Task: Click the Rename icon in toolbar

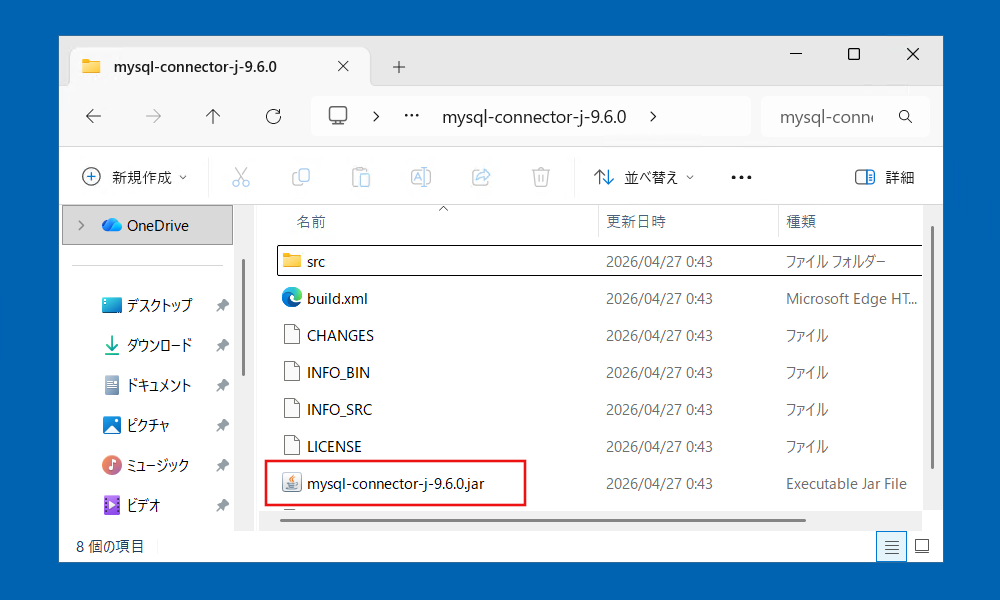Action: point(421,177)
